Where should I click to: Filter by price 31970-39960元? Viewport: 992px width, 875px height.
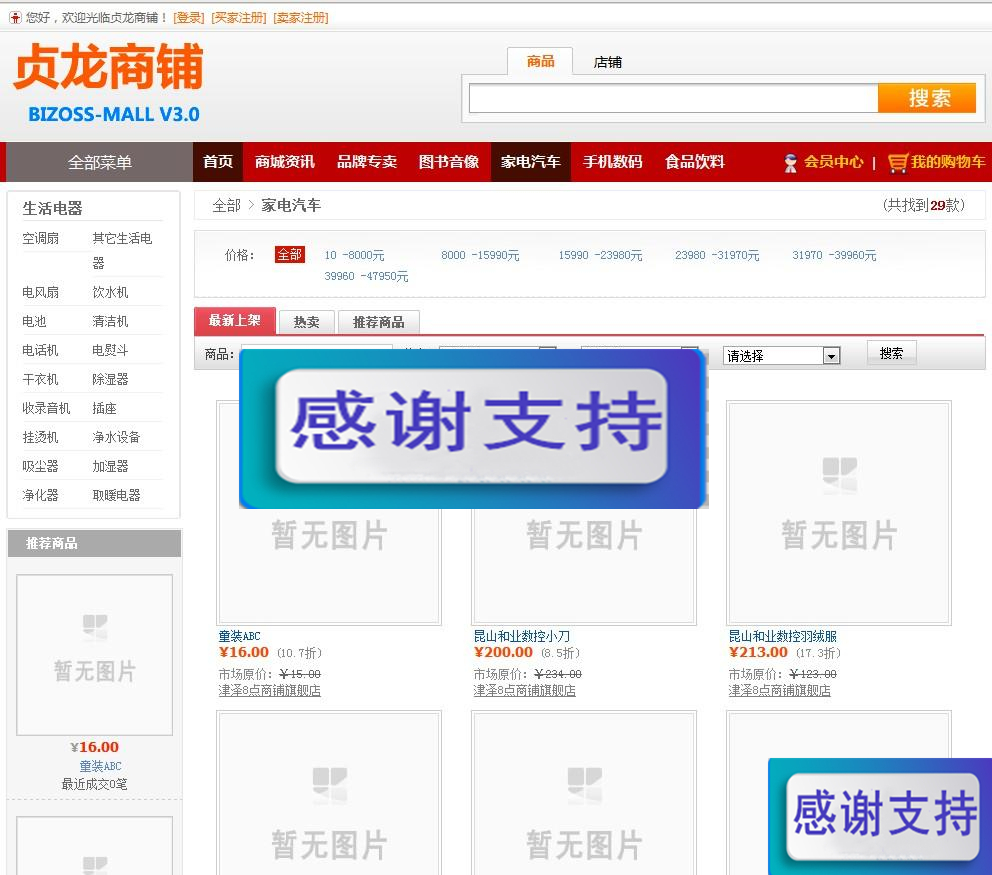(x=834, y=255)
